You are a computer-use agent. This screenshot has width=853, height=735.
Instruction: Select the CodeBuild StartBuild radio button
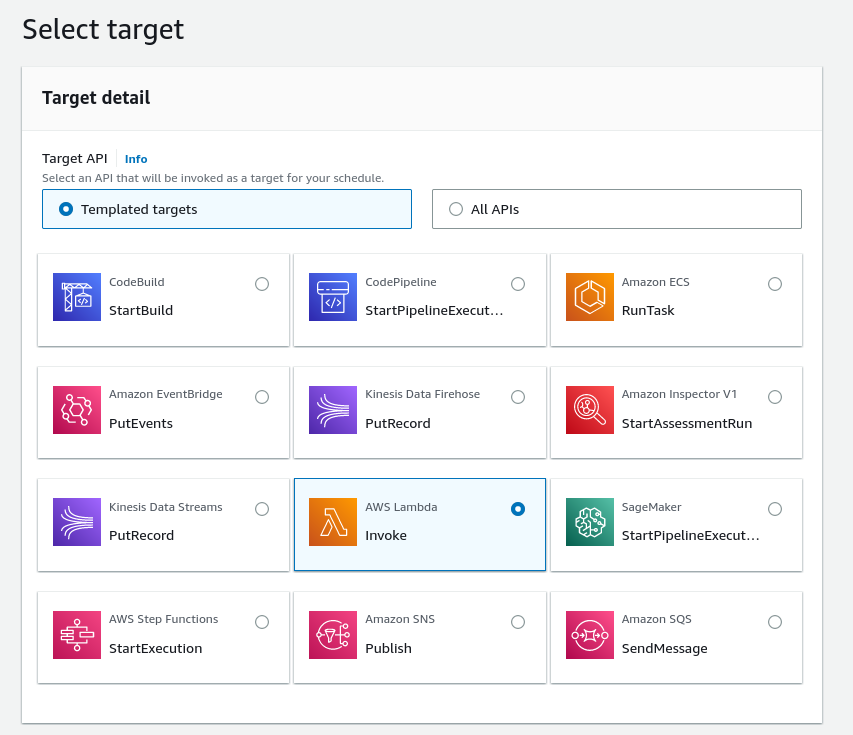tap(262, 284)
